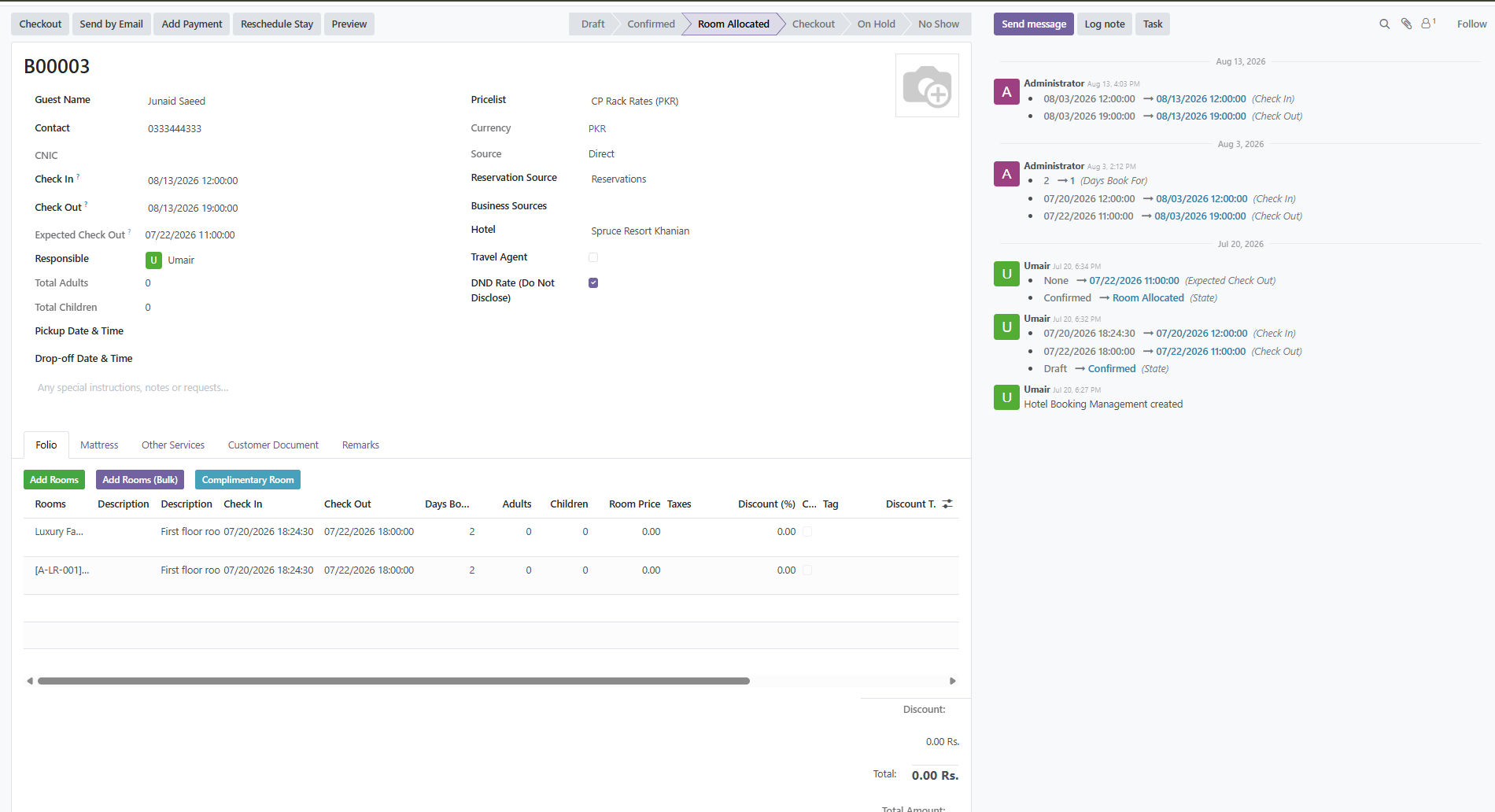Screen dimensions: 1495x812
Task: Click Umair avatar on 6:34 PM message
Action: click(x=1006, y=275)
